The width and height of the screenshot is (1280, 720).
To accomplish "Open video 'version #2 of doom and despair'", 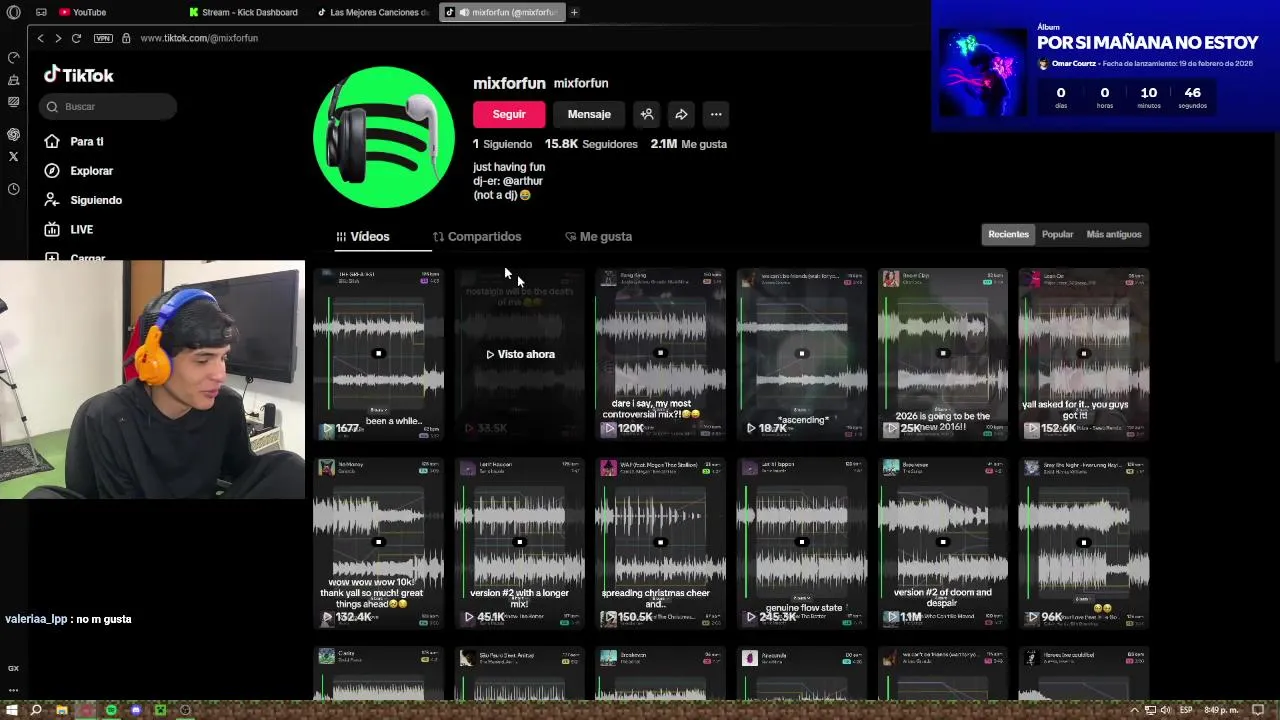I will coord(942,543).
